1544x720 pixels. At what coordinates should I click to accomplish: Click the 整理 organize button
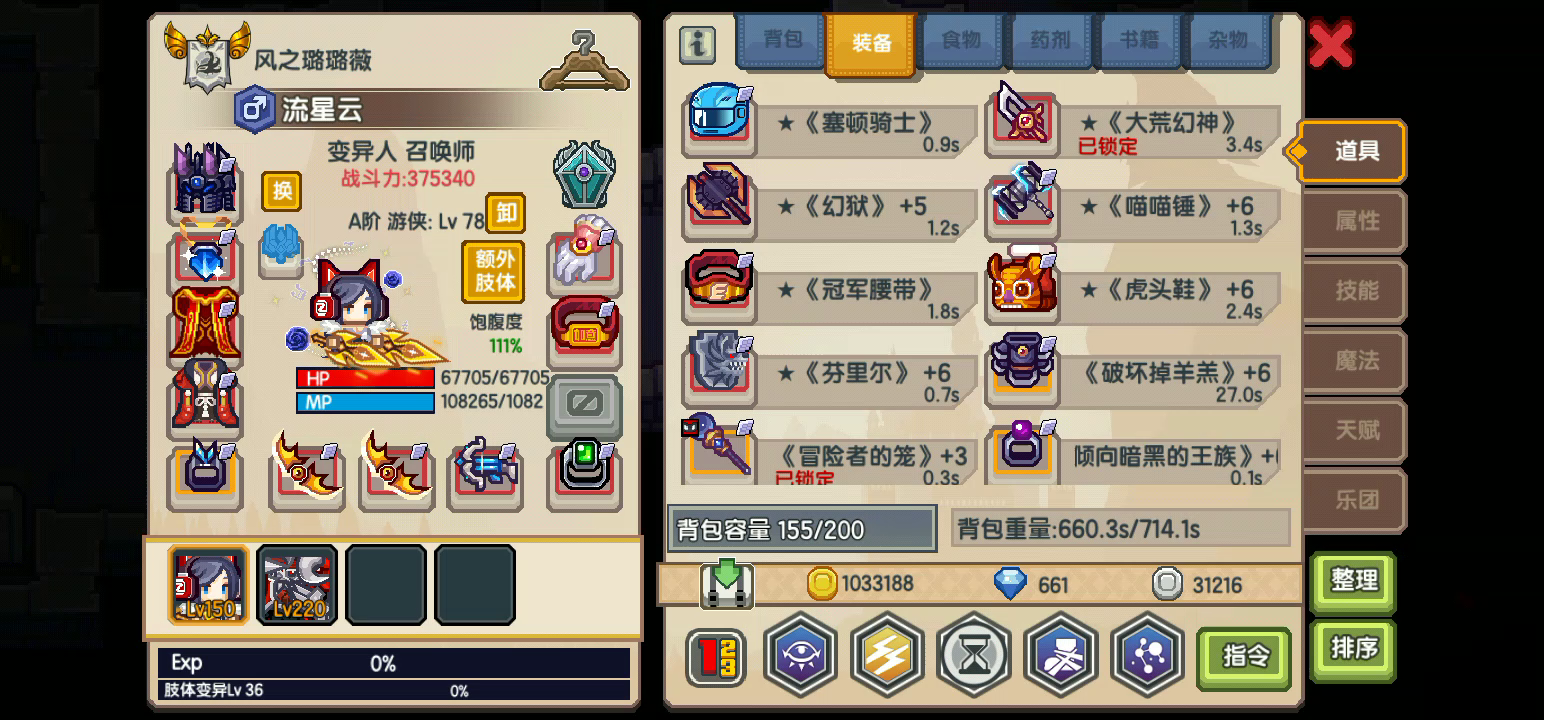click(1354, 580)
